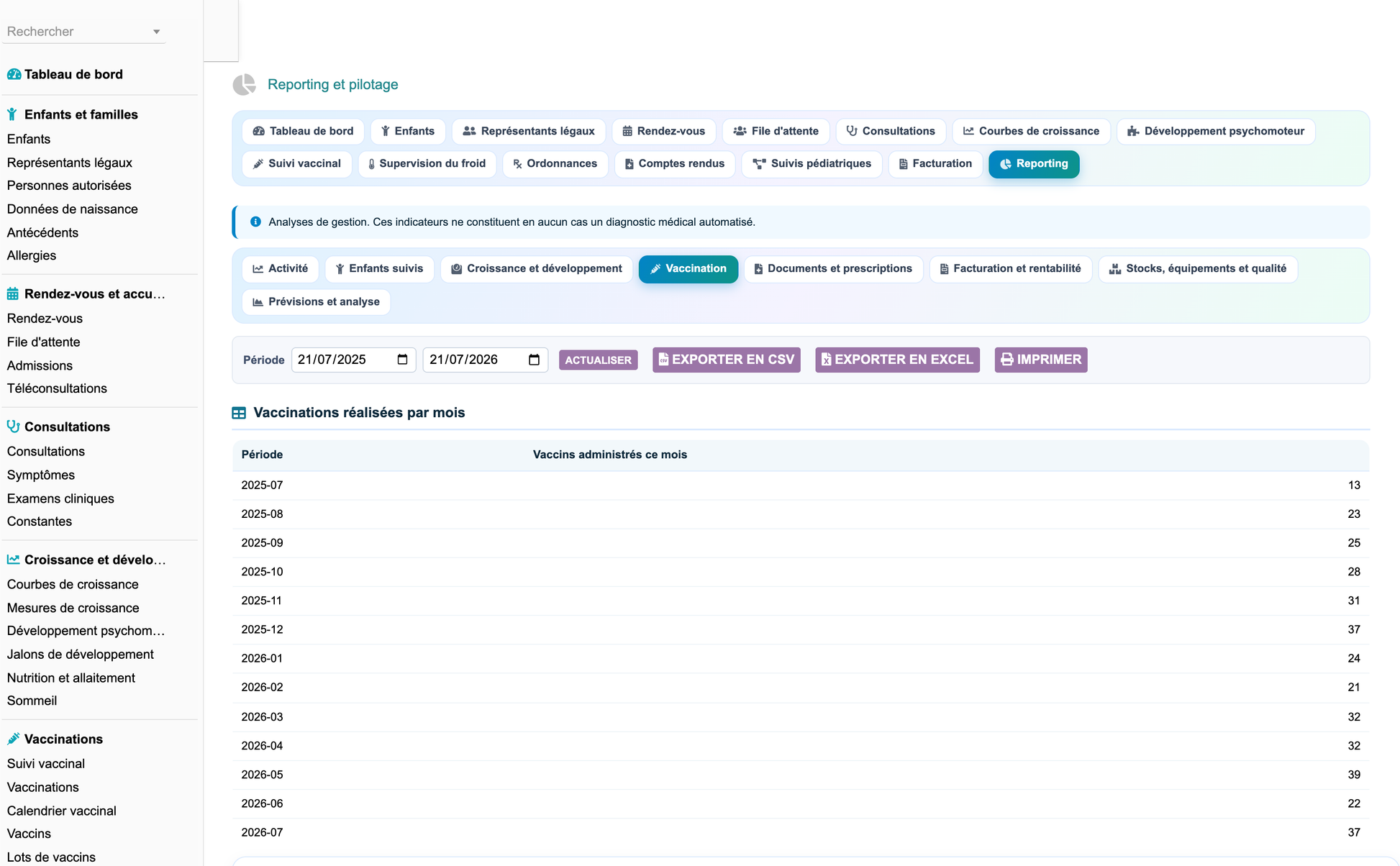Switch to the top-bar Consultations tab
Screen dimensions: 1400x866
(x=891, y=131)
